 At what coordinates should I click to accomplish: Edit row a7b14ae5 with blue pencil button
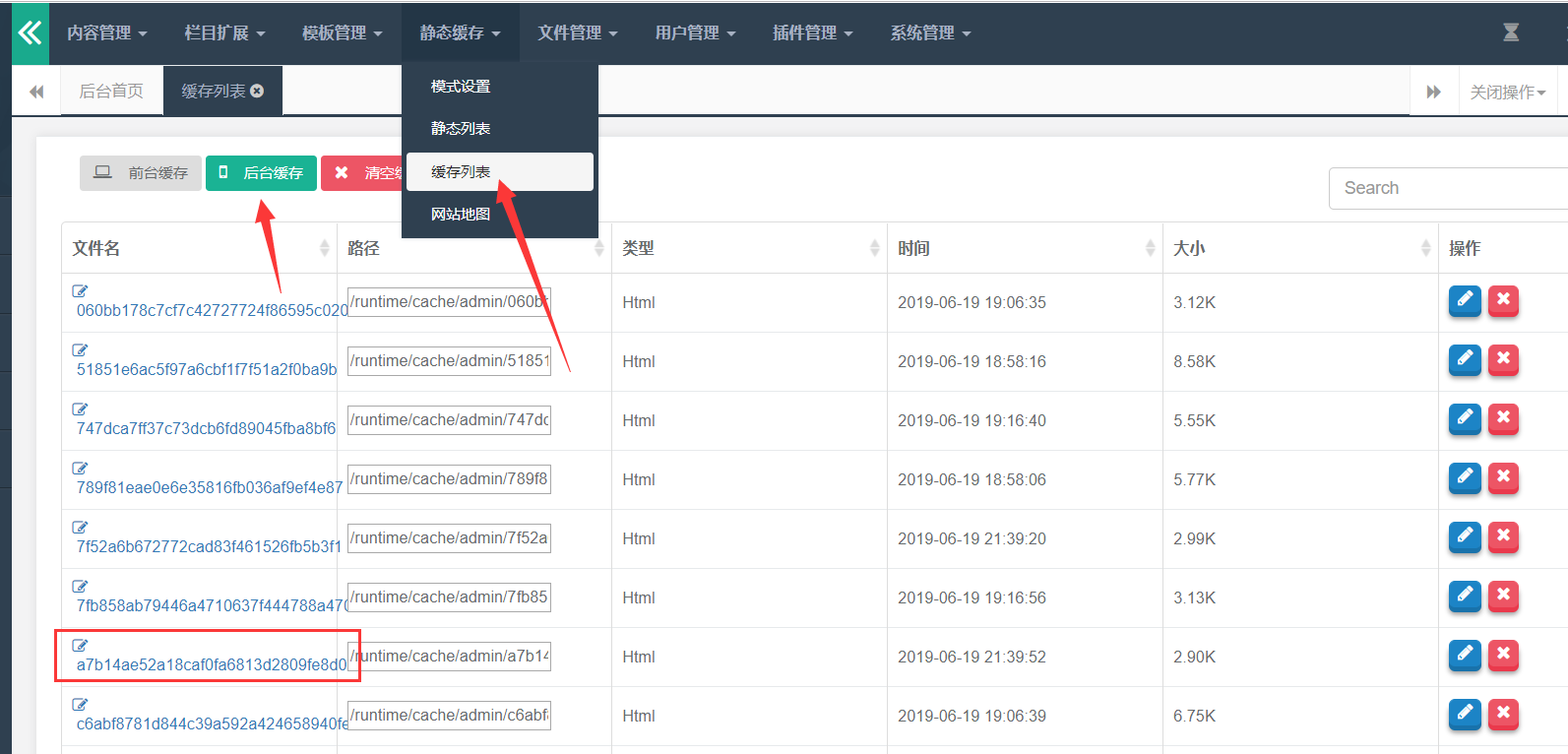pyautogui.click(x=1465, y=656)
